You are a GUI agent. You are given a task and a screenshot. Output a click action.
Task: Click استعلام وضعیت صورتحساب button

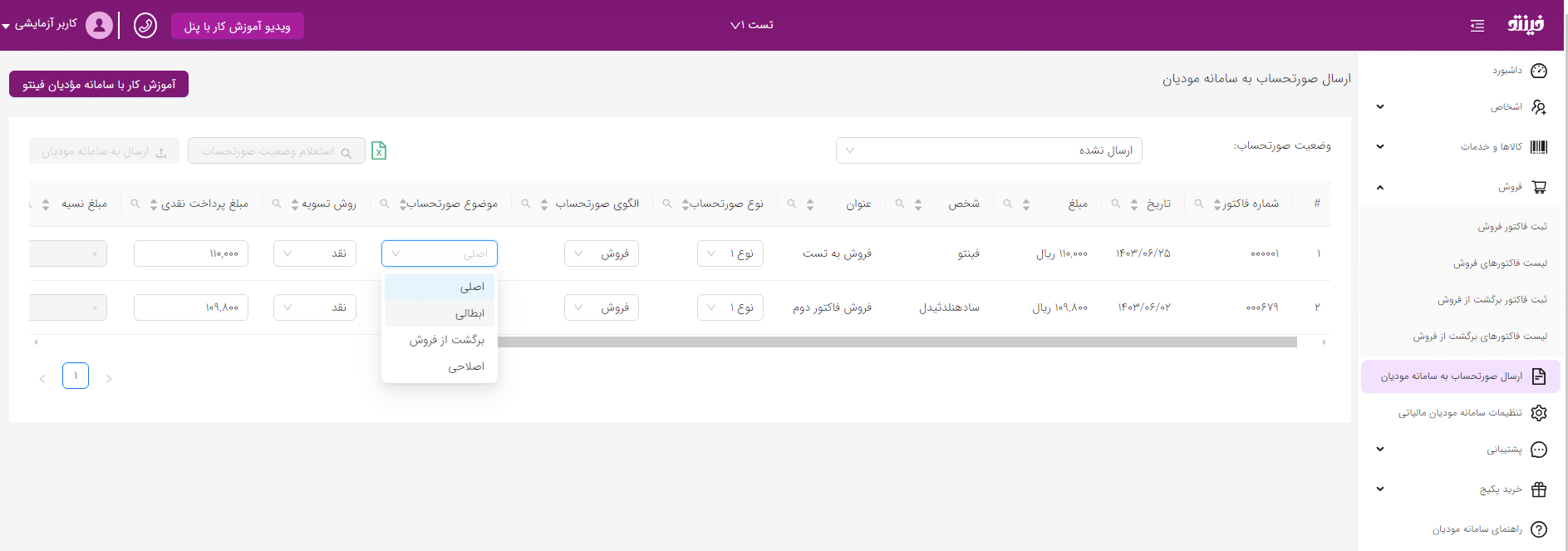(x=277, y=150)
